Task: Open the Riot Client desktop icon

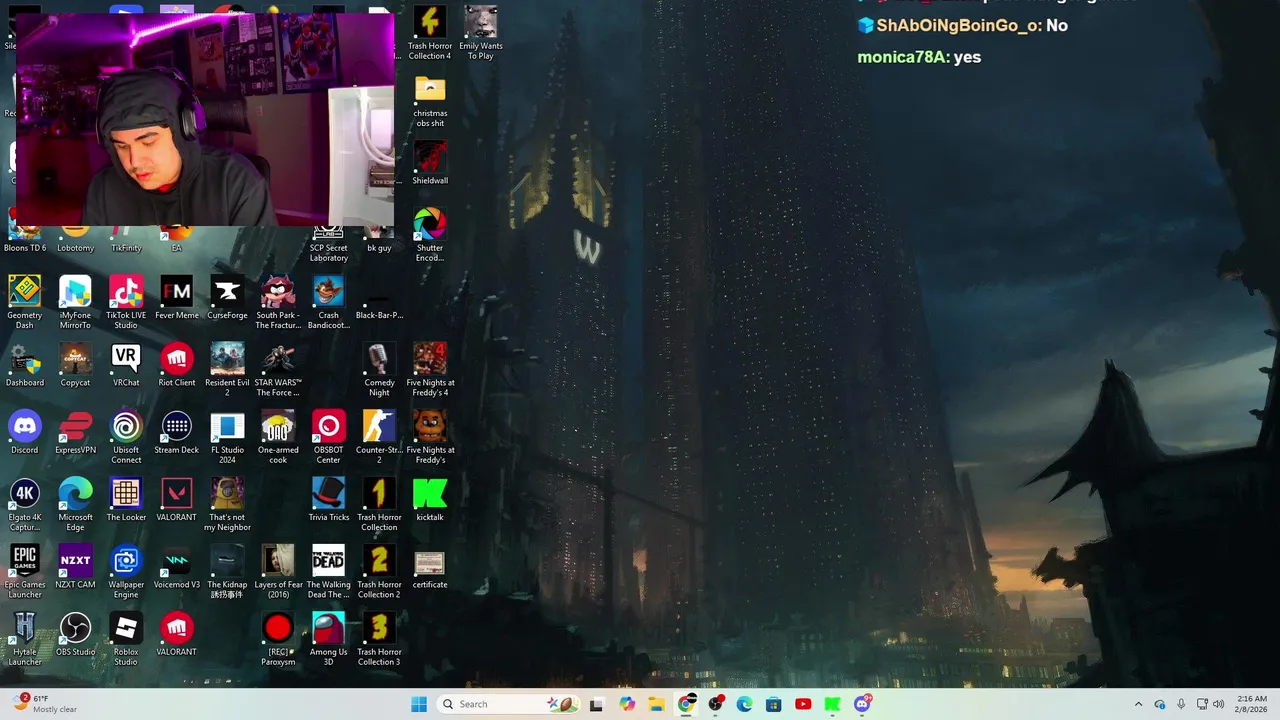Action: (x=177, y=365)
